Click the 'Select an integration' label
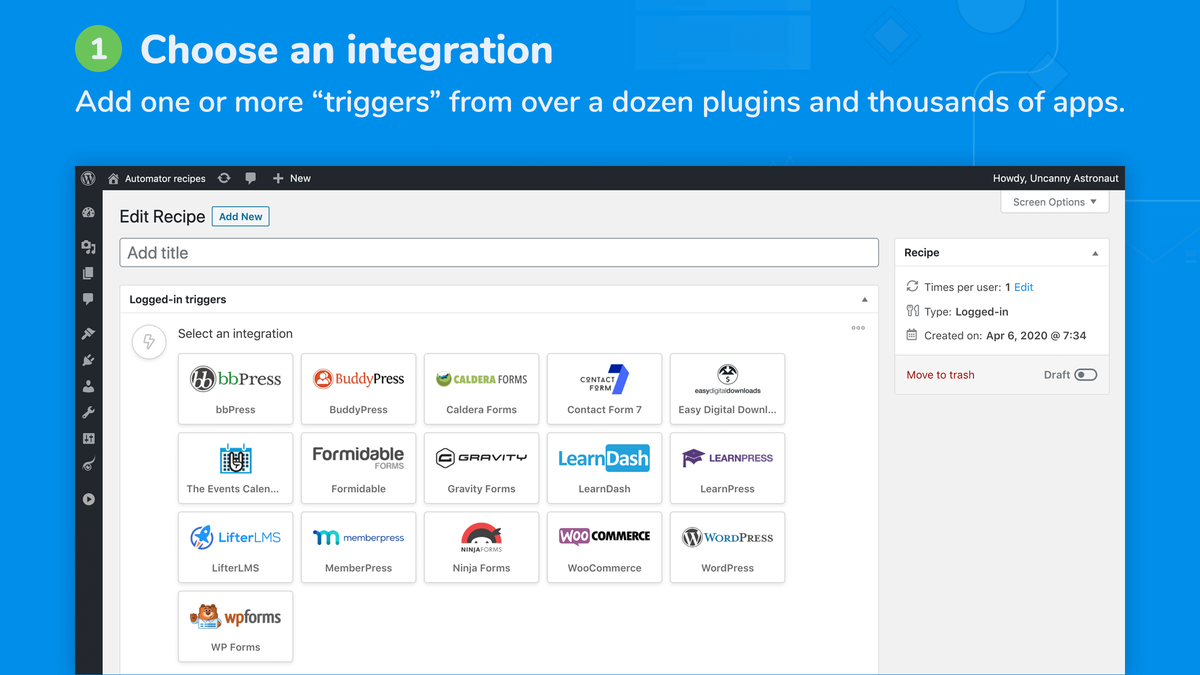The image size is (1200, 675). tap(235, 334)
